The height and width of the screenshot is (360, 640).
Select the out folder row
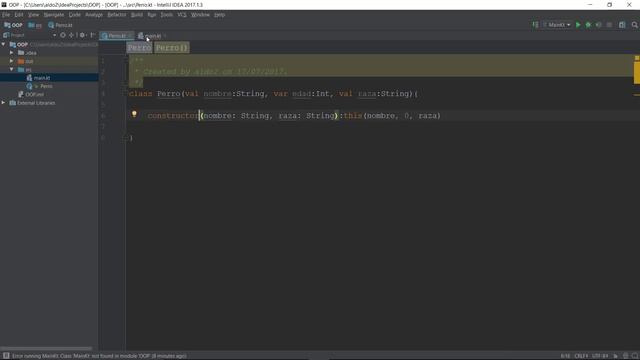click(49, 61)
